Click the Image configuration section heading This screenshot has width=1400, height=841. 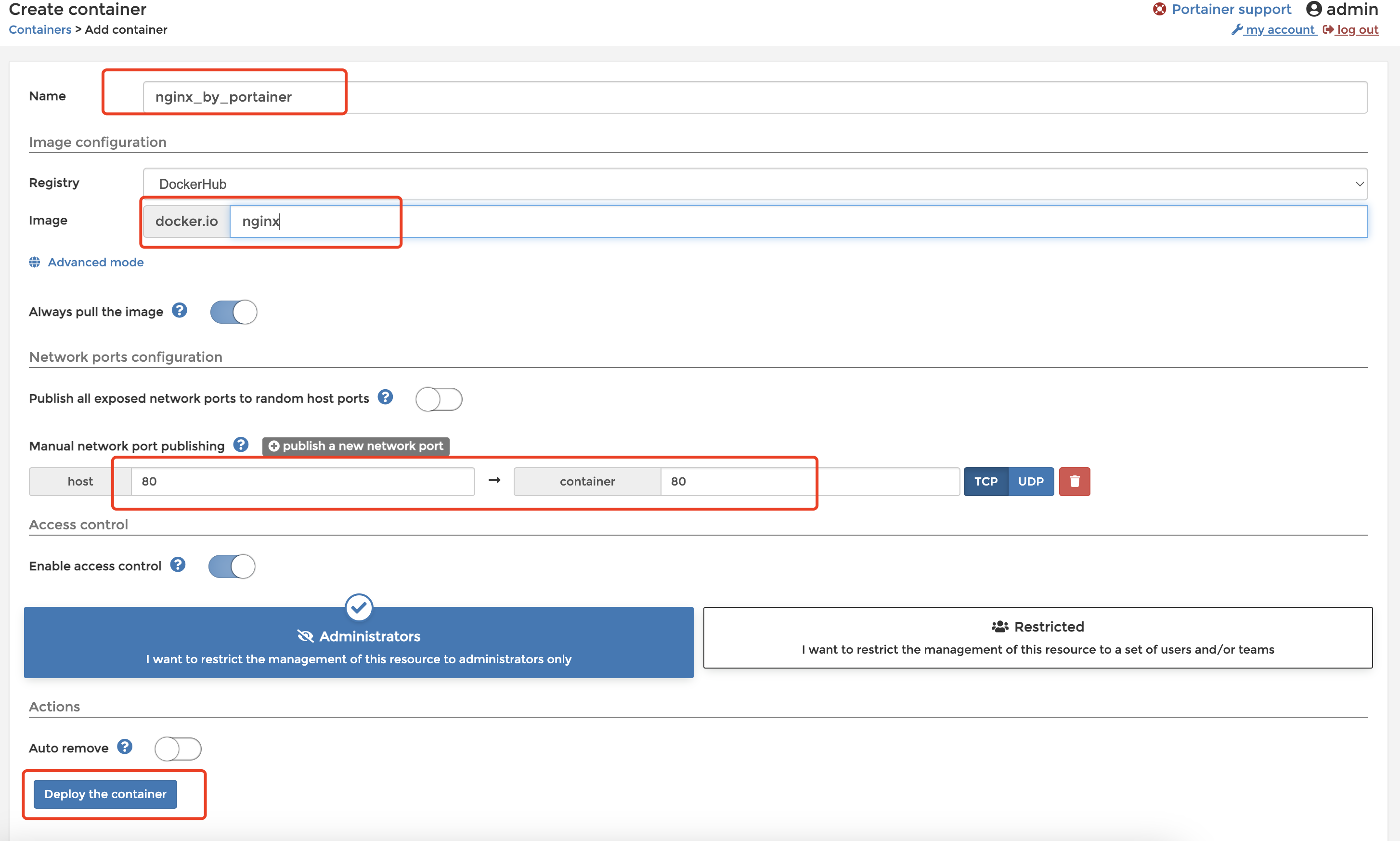pyautogui.click(x=97, y=142)
